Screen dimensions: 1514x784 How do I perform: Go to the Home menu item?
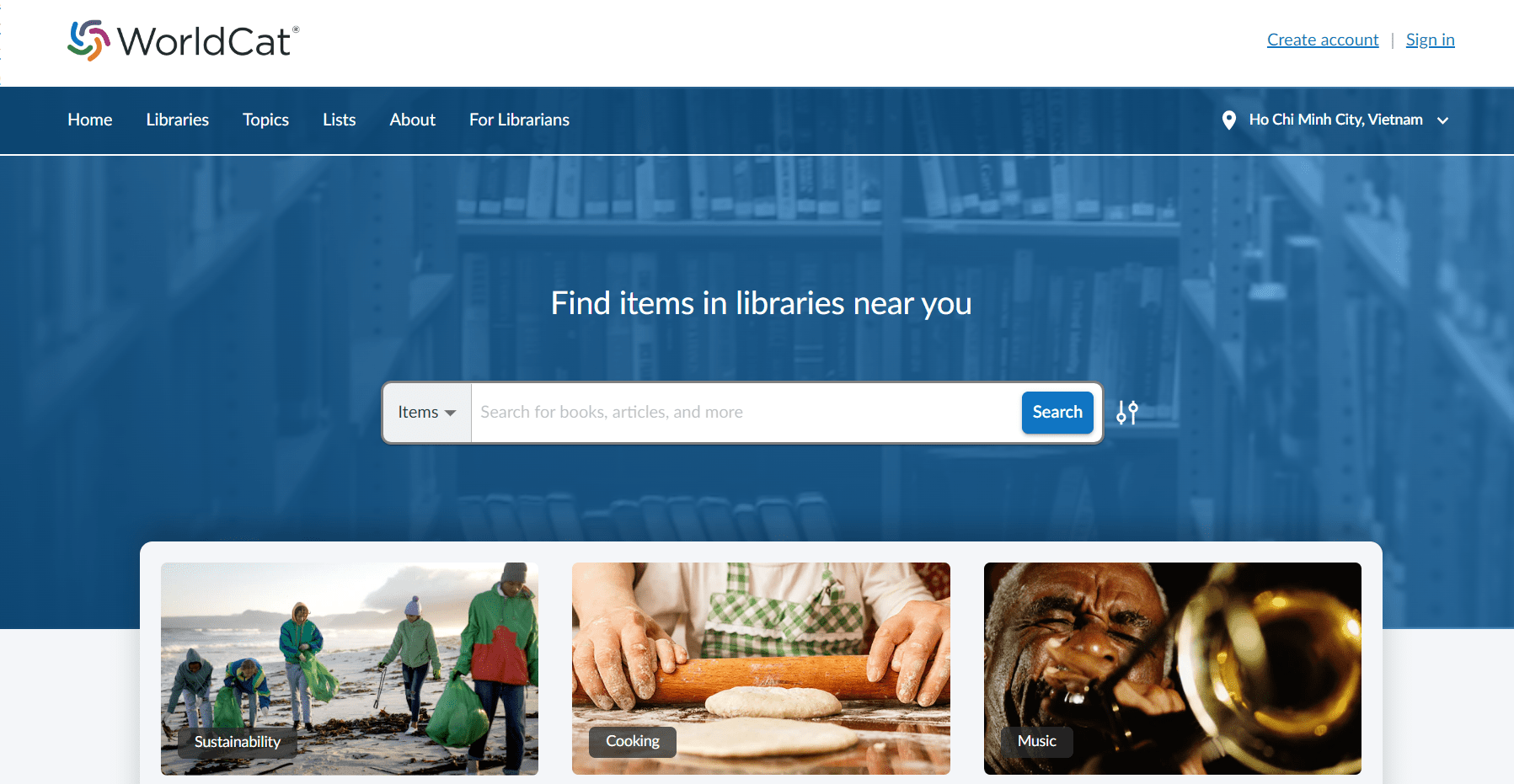[90, 120]
